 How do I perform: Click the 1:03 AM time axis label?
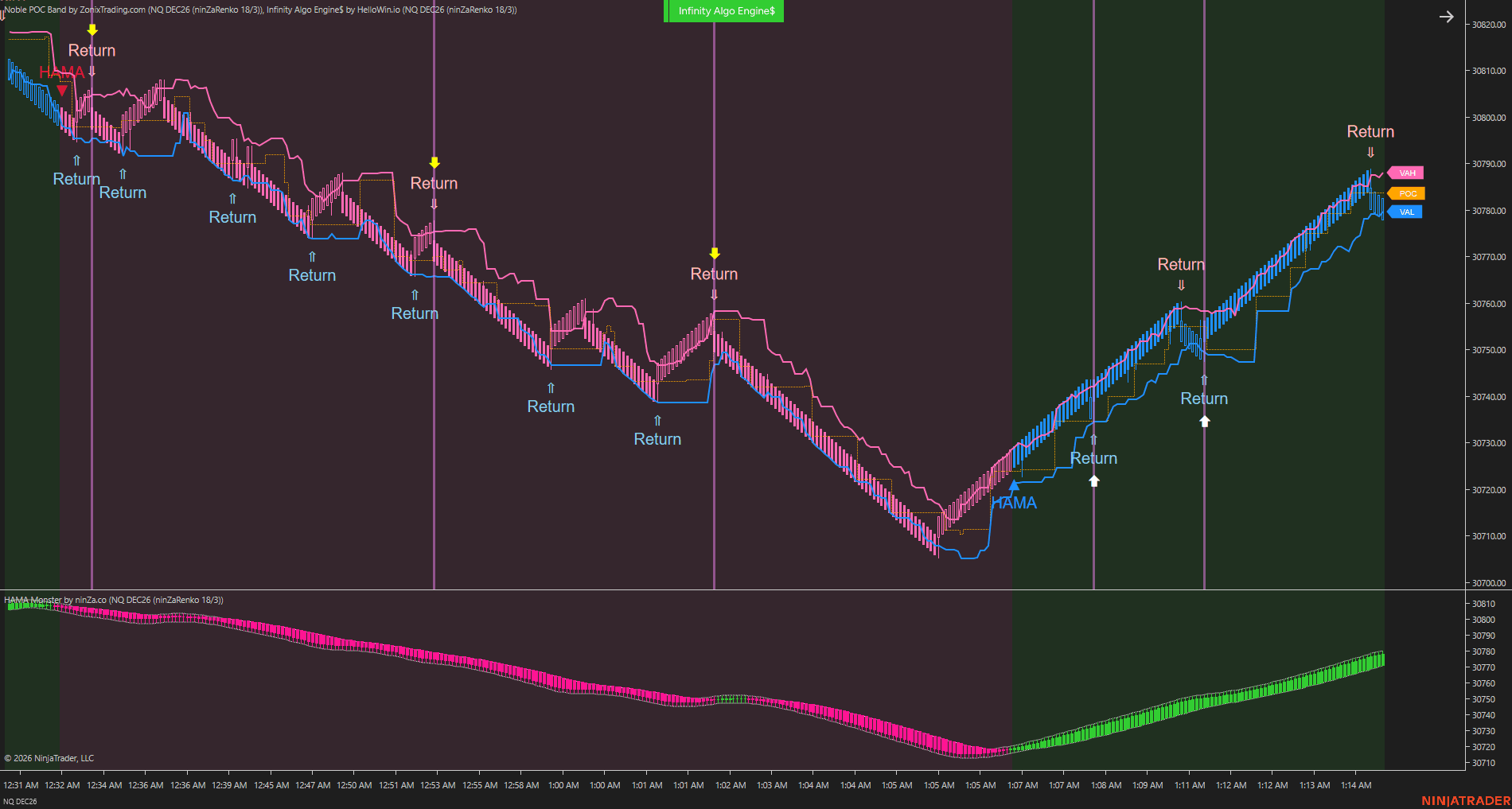click(772, 785)
